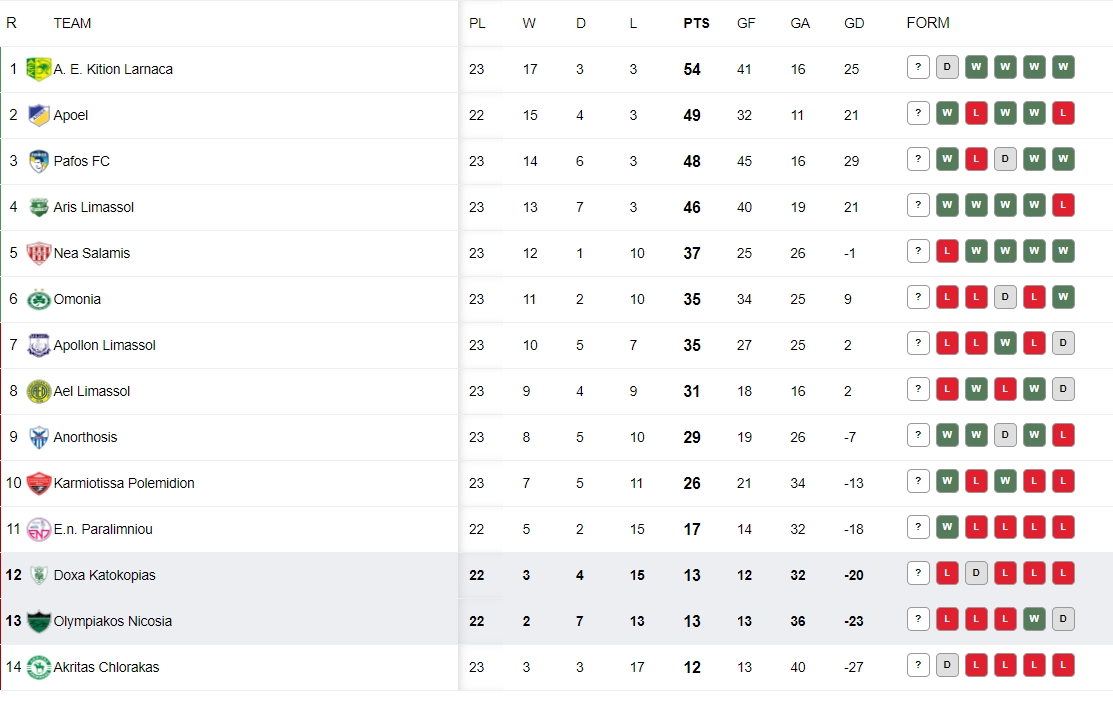Image resolution: width=1113 pixels, height=702 pixels.
Task: Click the FORM column header
Action: [x=928, y=23]
